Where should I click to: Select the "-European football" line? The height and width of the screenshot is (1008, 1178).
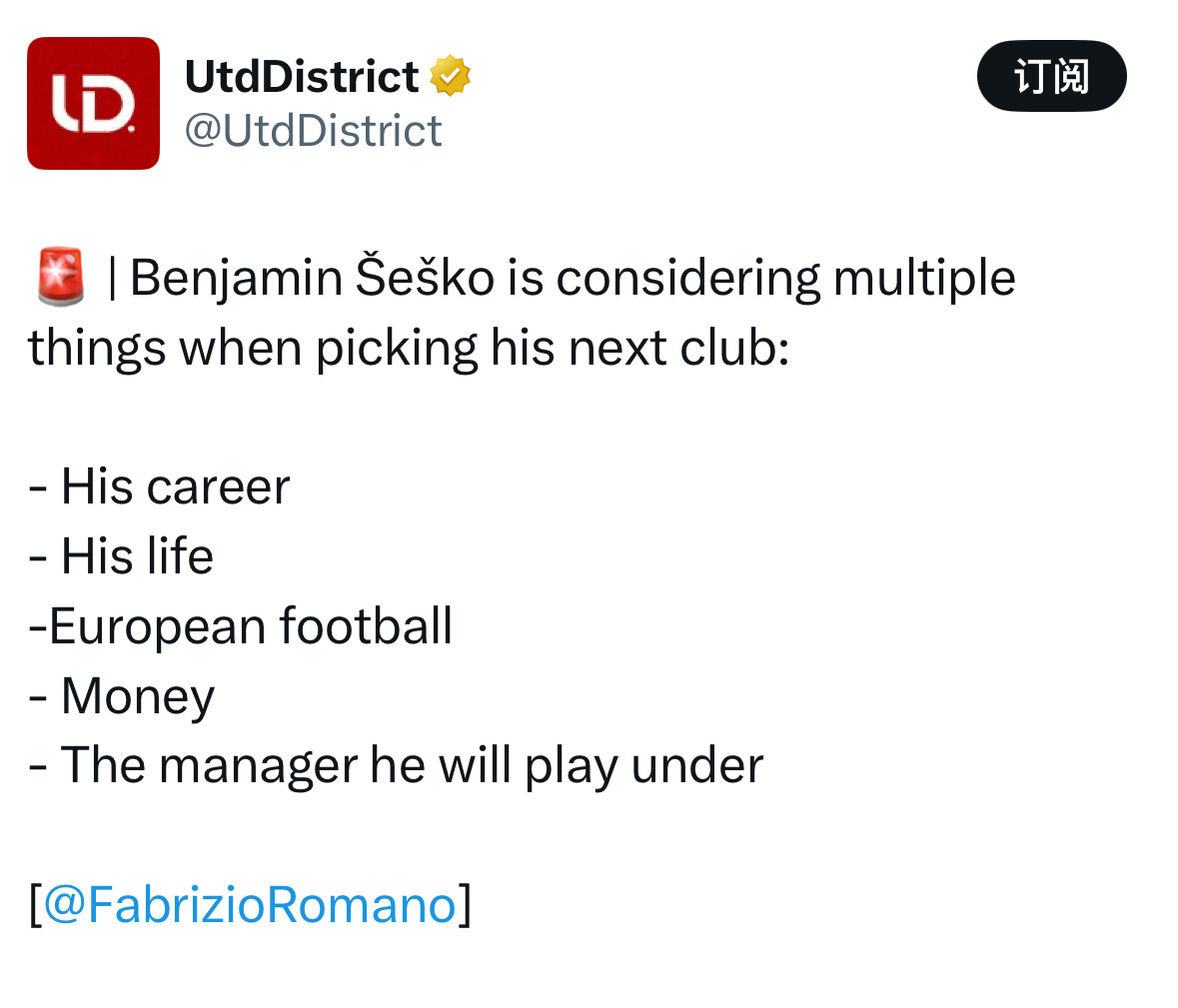coord(241,625)
